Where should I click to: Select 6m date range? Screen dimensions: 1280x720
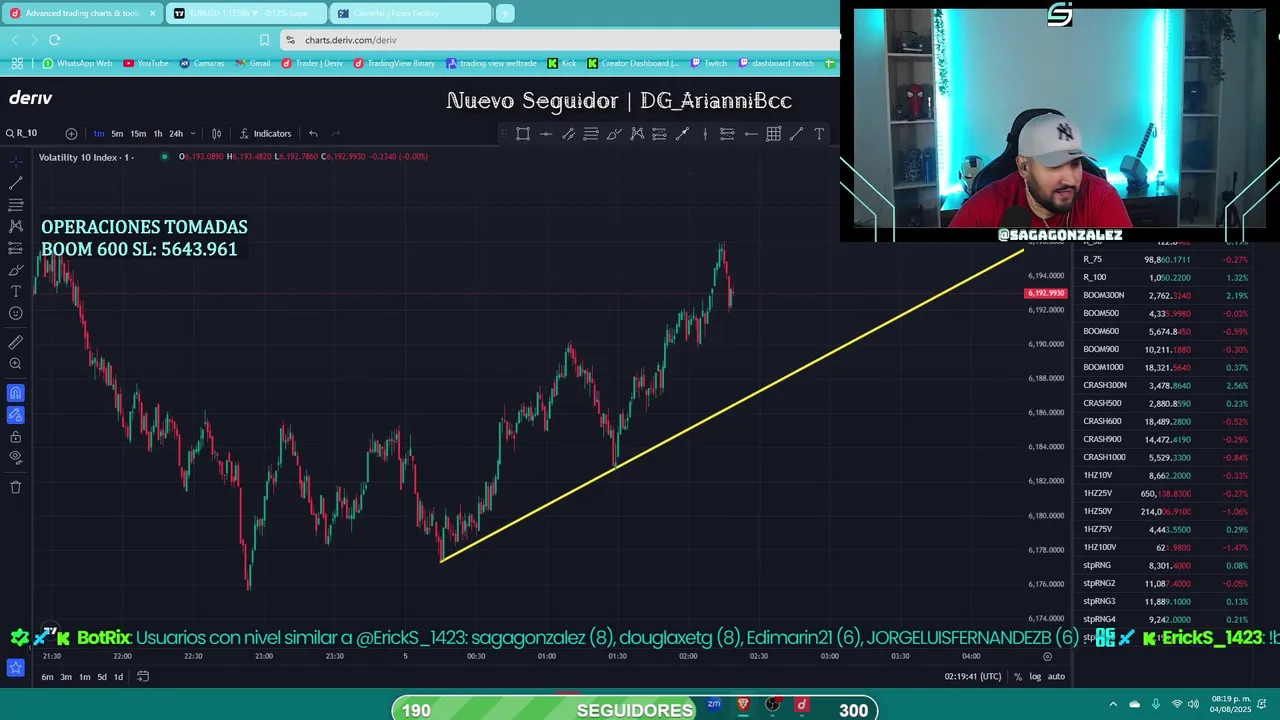(47, 677)
